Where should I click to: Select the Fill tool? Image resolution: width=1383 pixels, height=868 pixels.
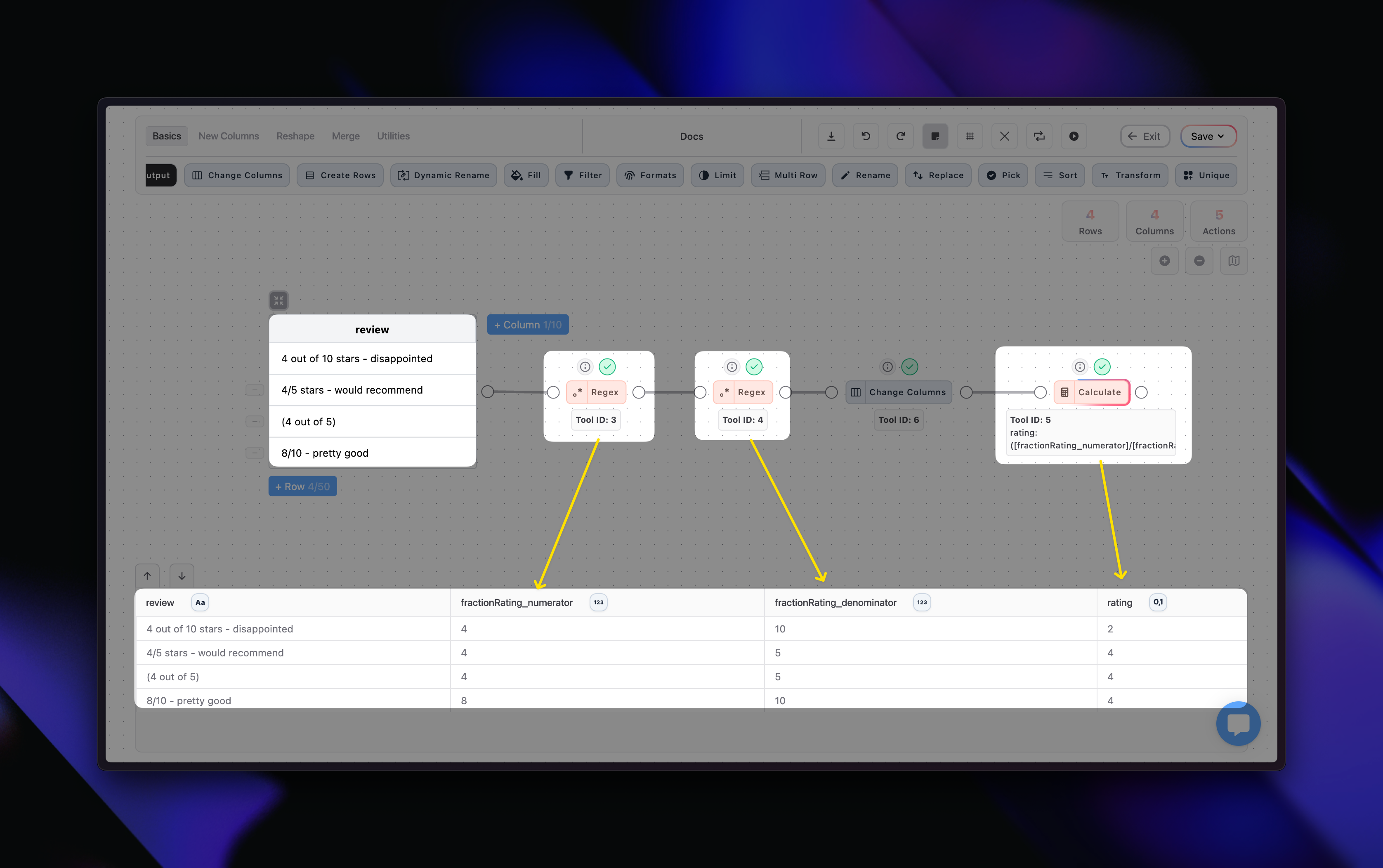(526, 175)
